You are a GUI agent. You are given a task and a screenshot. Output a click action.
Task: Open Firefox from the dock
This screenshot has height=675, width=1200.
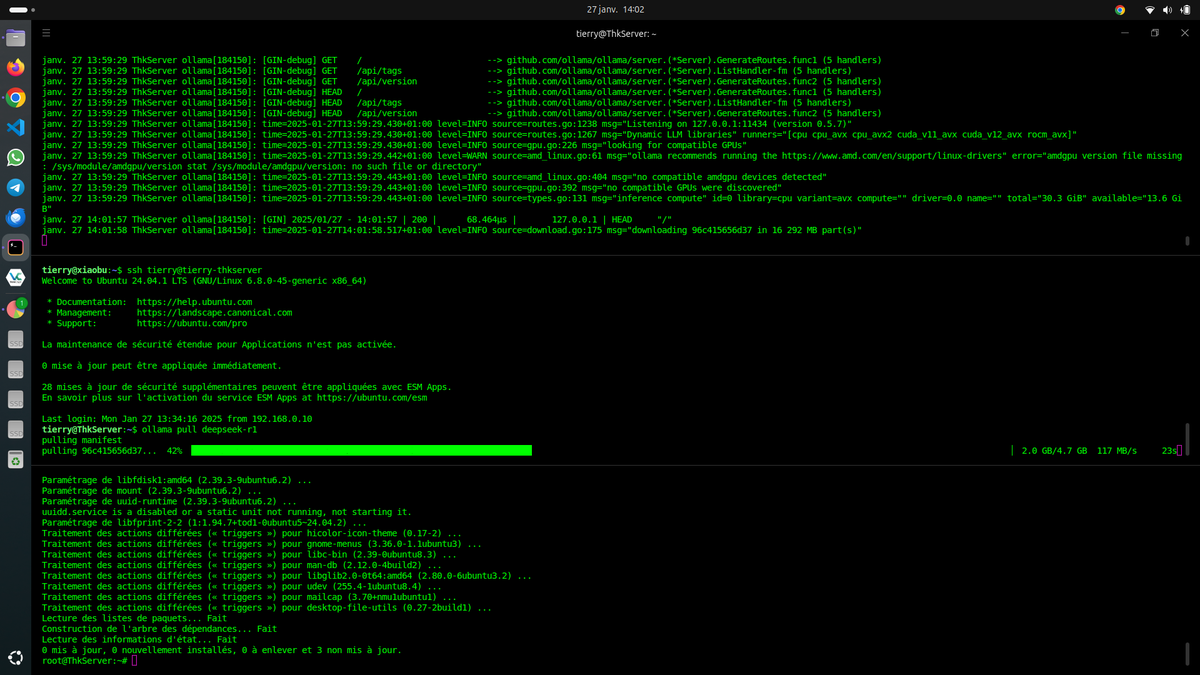click(14, 68)
